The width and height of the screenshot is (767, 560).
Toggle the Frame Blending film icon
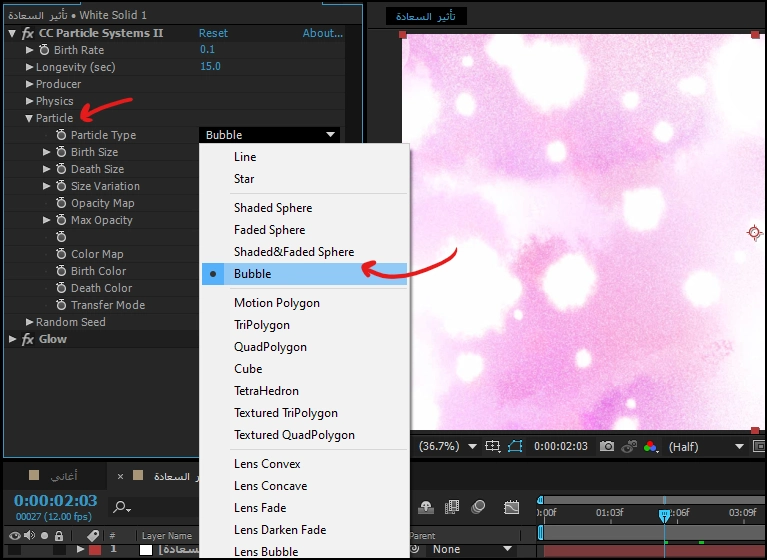point(452,507)
